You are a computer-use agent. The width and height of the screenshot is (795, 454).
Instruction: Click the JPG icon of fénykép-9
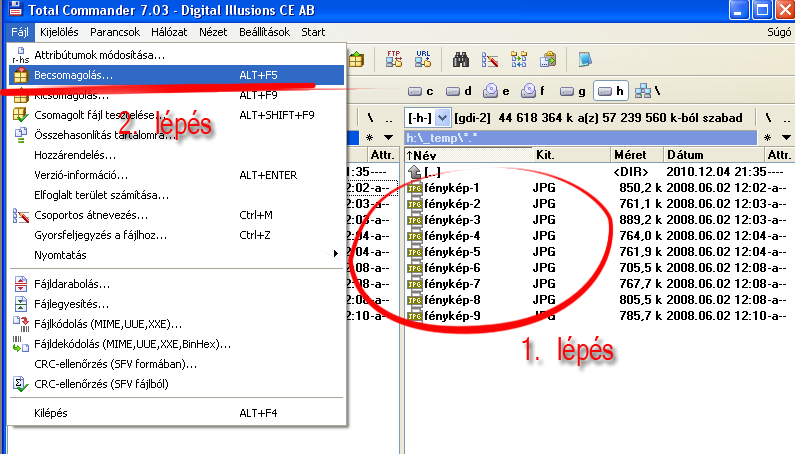pos(414,316)
